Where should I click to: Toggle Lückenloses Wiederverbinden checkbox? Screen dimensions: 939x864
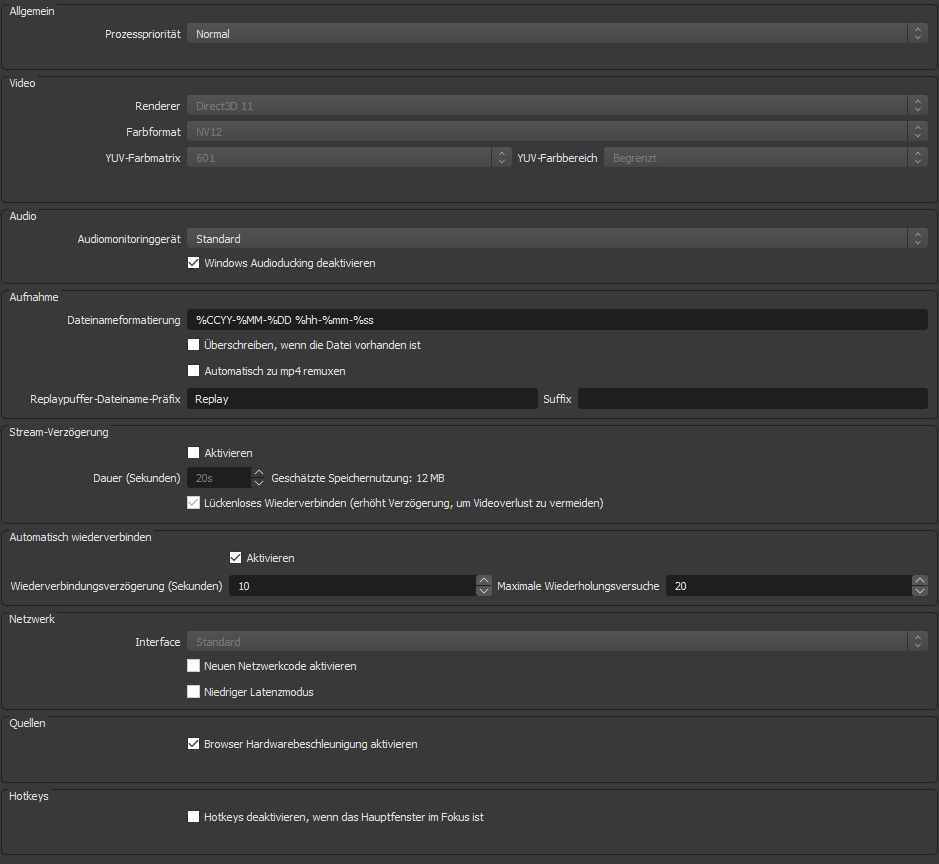(194, 503)
